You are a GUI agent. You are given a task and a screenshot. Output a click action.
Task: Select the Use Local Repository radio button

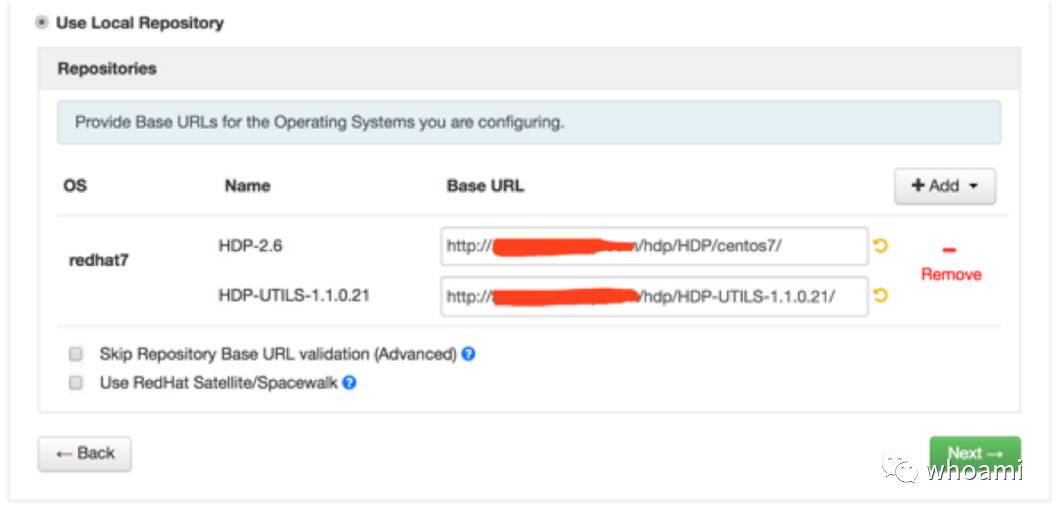coord(42,22)
